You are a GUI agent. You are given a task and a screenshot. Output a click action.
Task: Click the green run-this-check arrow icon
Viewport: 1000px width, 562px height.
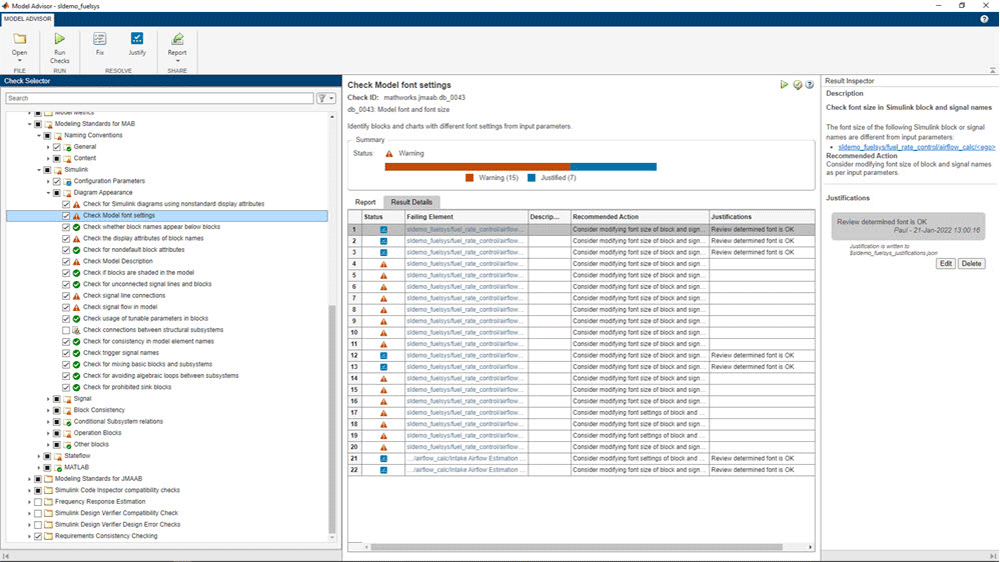pyautogui.click(x=784, y=85)
